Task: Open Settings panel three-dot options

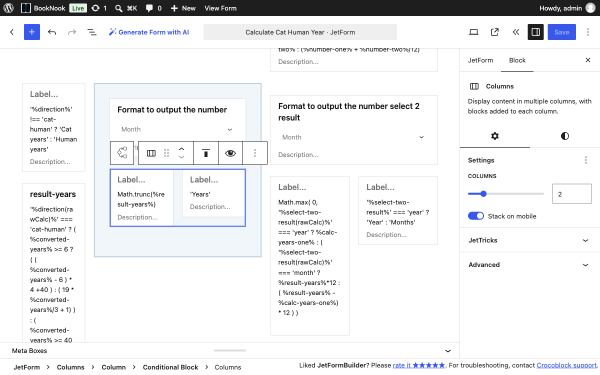Action: tap(586, 160)
